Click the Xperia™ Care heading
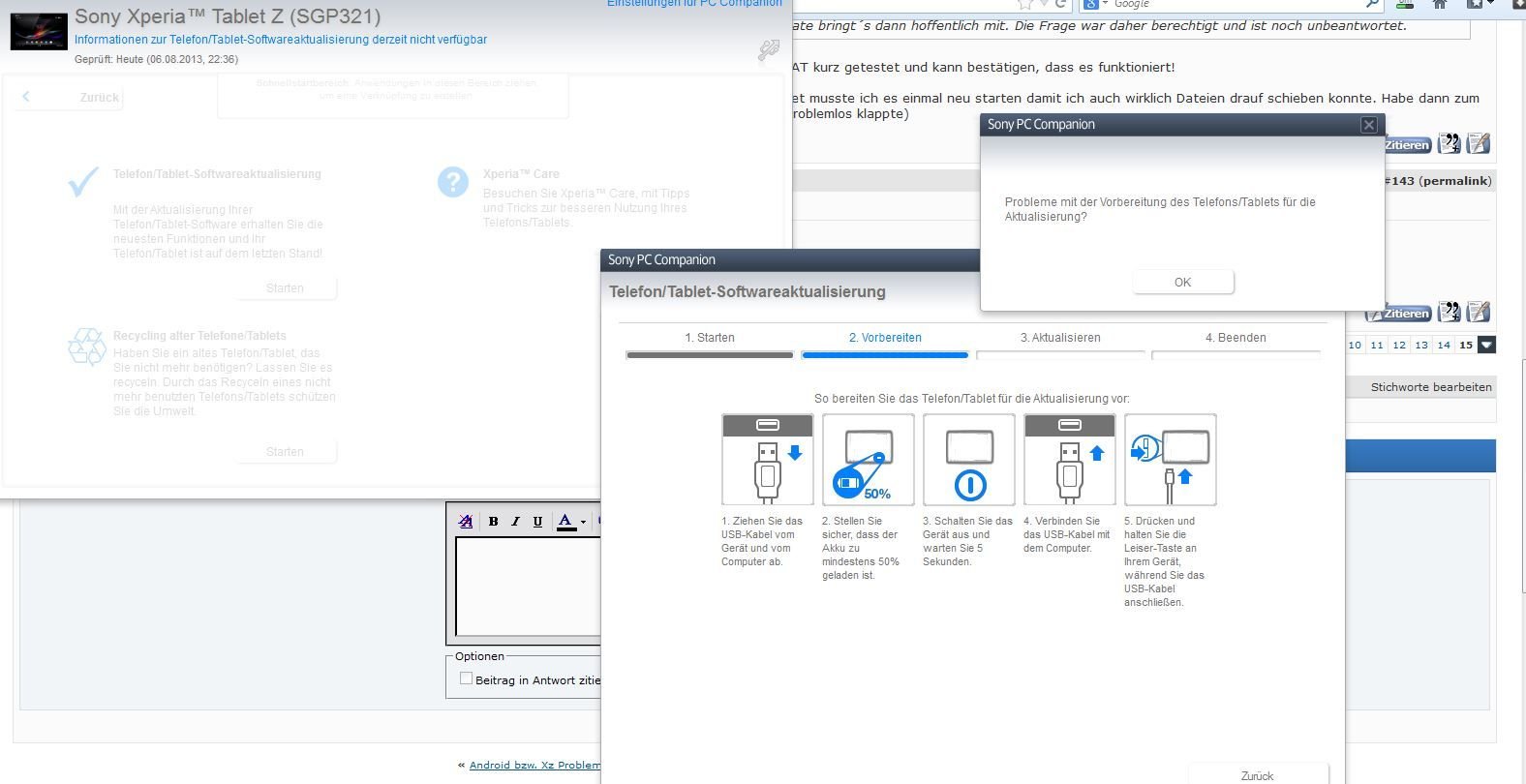1526x784 pixels. tap(521, 174)
